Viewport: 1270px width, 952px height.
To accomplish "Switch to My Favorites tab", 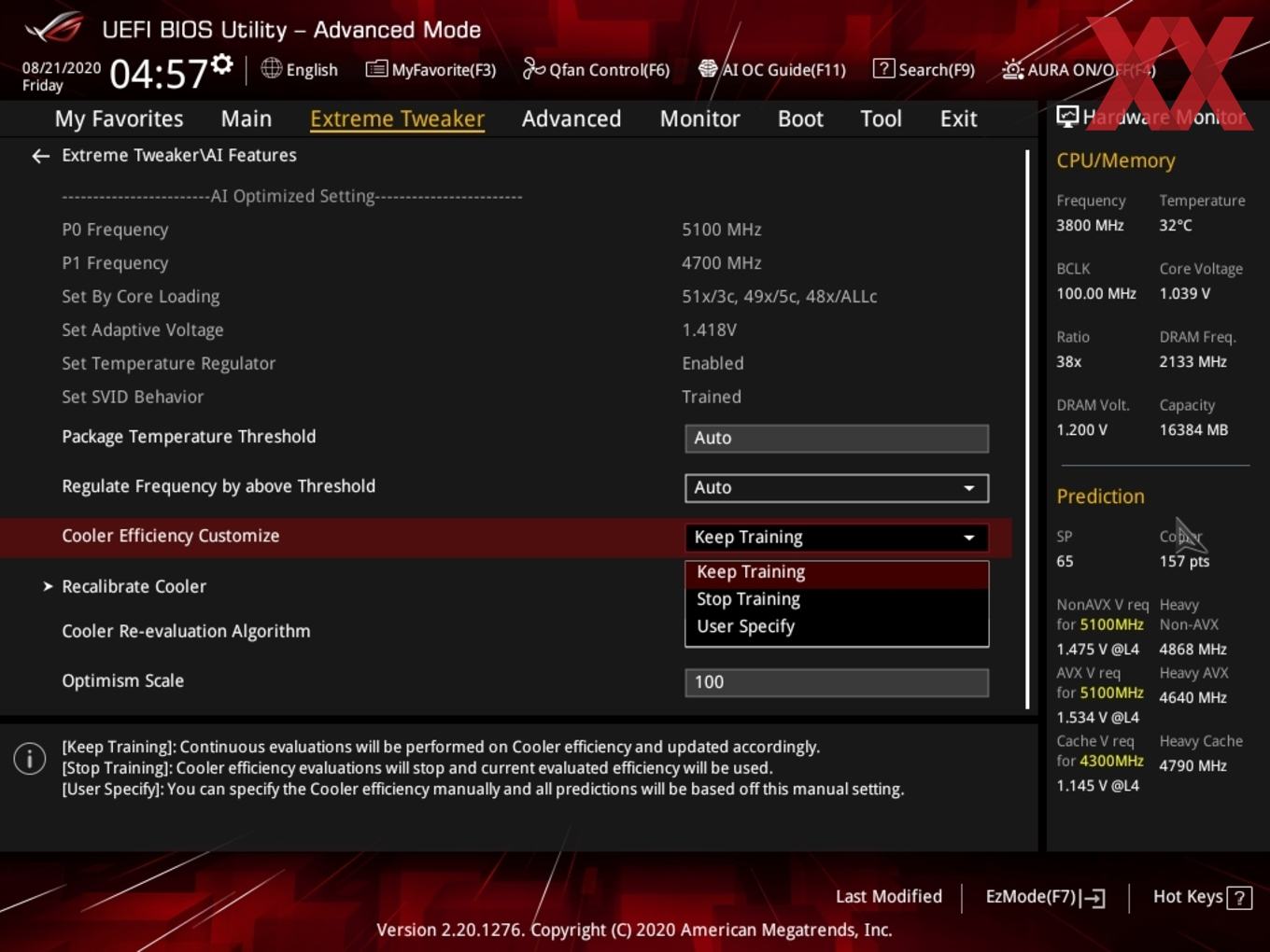I will pos(119,119).
